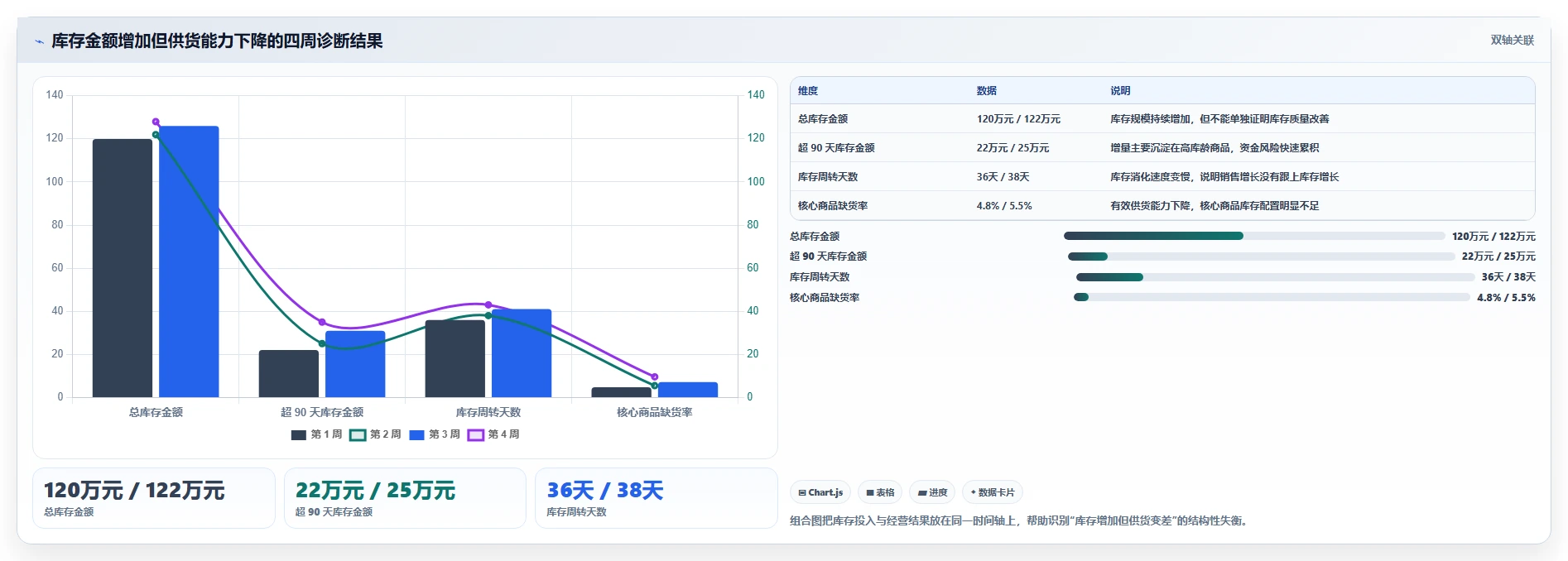Click the 维度 table column header
The width and height of the screenshot is (1568, 561).
pos(808,91)
